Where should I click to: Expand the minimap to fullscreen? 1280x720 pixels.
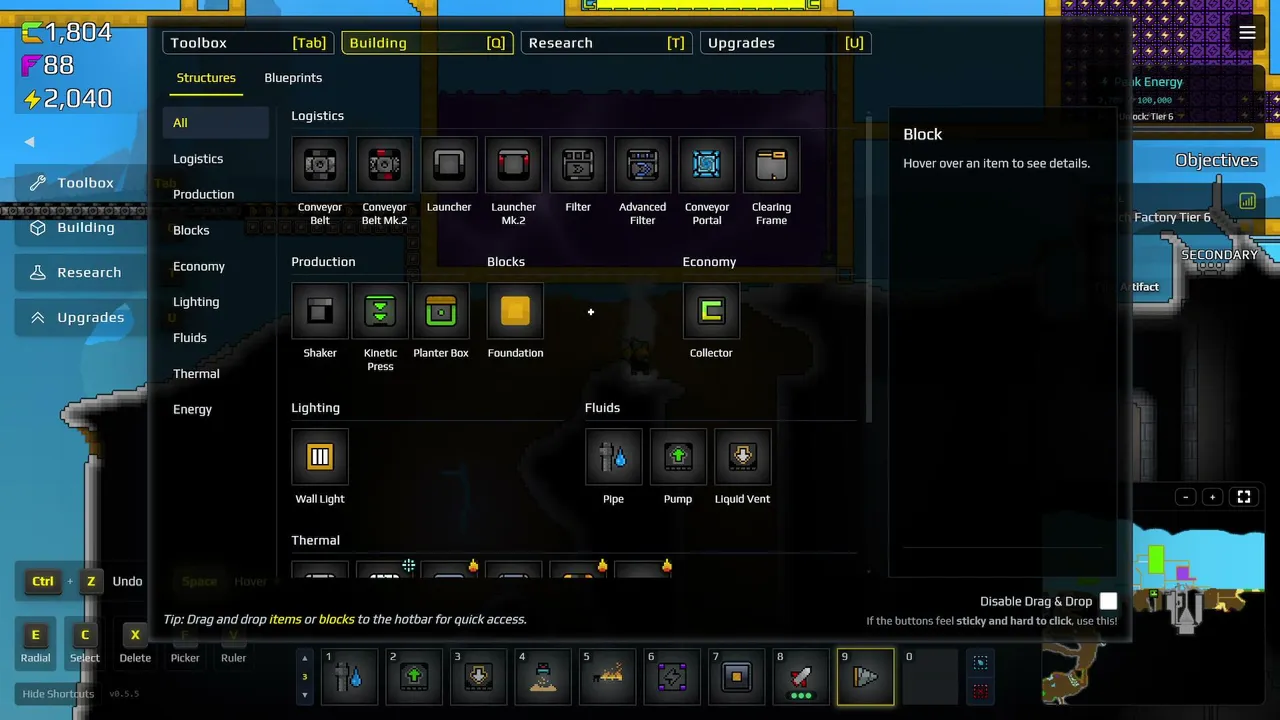tap(1244, 497)
